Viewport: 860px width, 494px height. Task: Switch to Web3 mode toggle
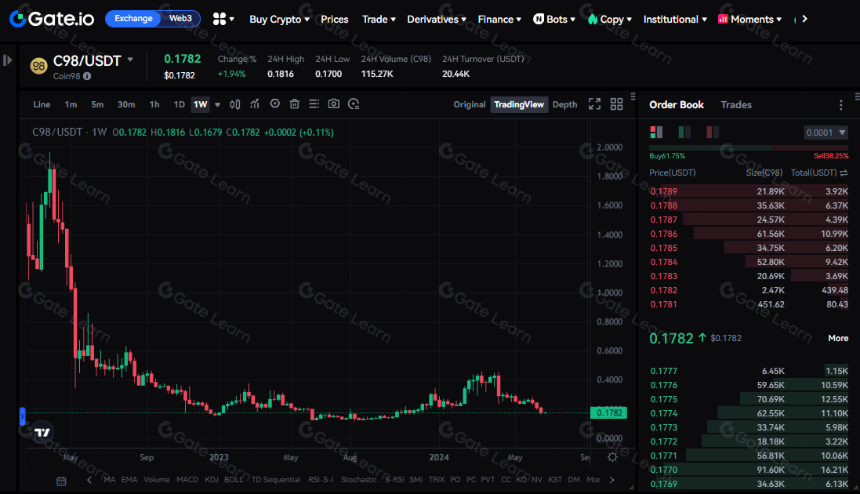click(180, 19)
